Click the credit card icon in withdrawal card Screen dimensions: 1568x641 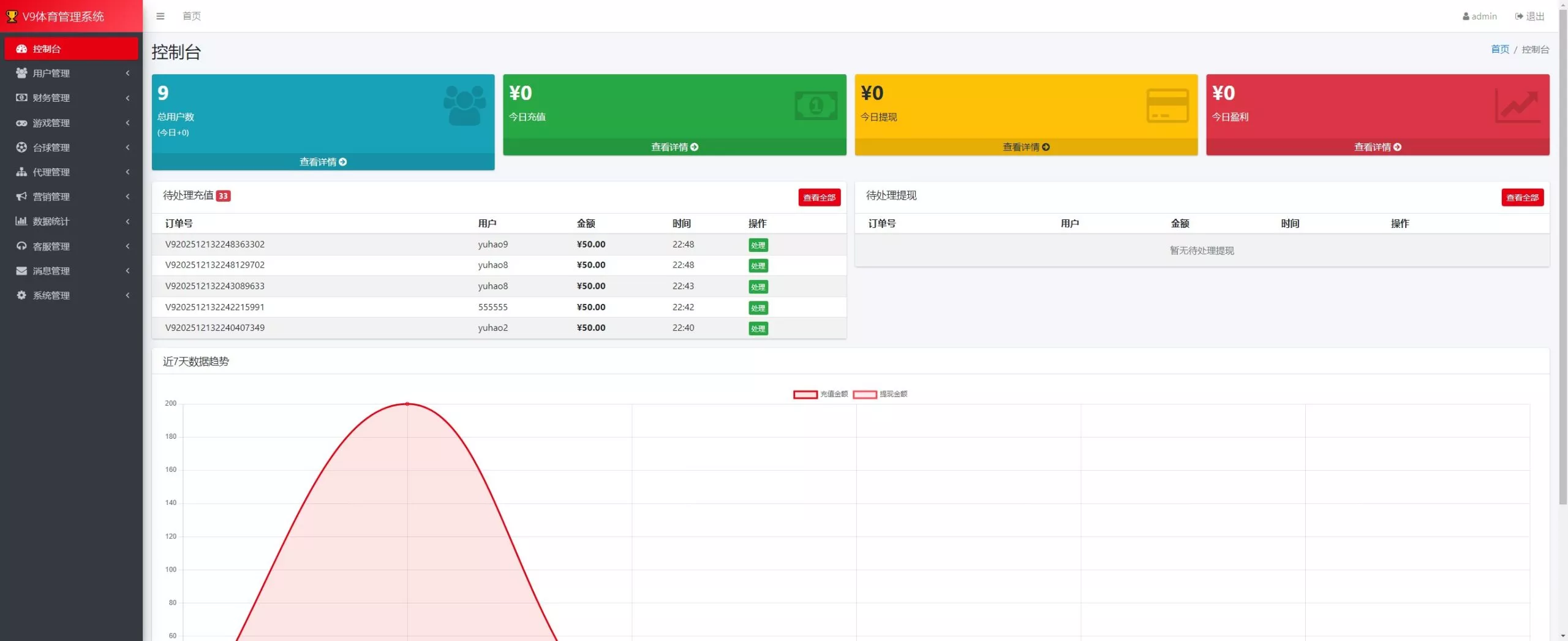pos(1167,105)
